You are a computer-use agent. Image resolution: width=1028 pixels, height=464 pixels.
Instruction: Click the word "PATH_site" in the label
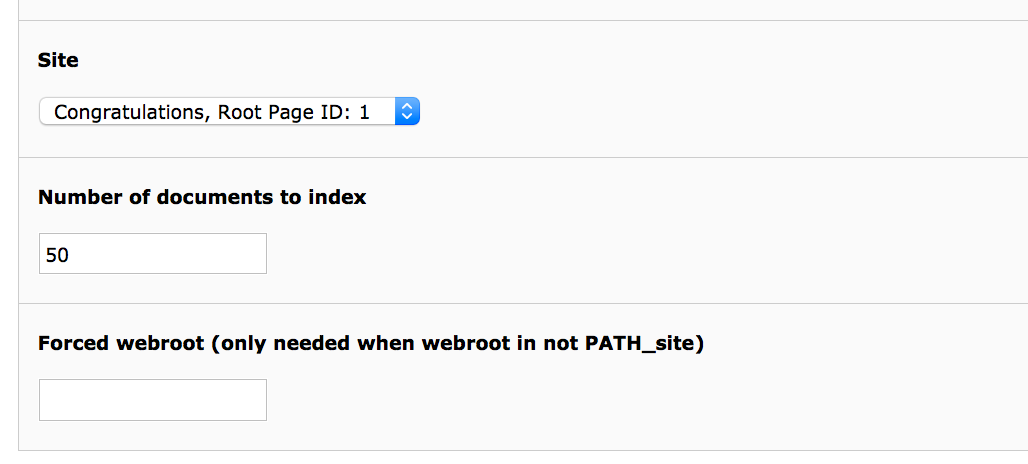[646, 344]
